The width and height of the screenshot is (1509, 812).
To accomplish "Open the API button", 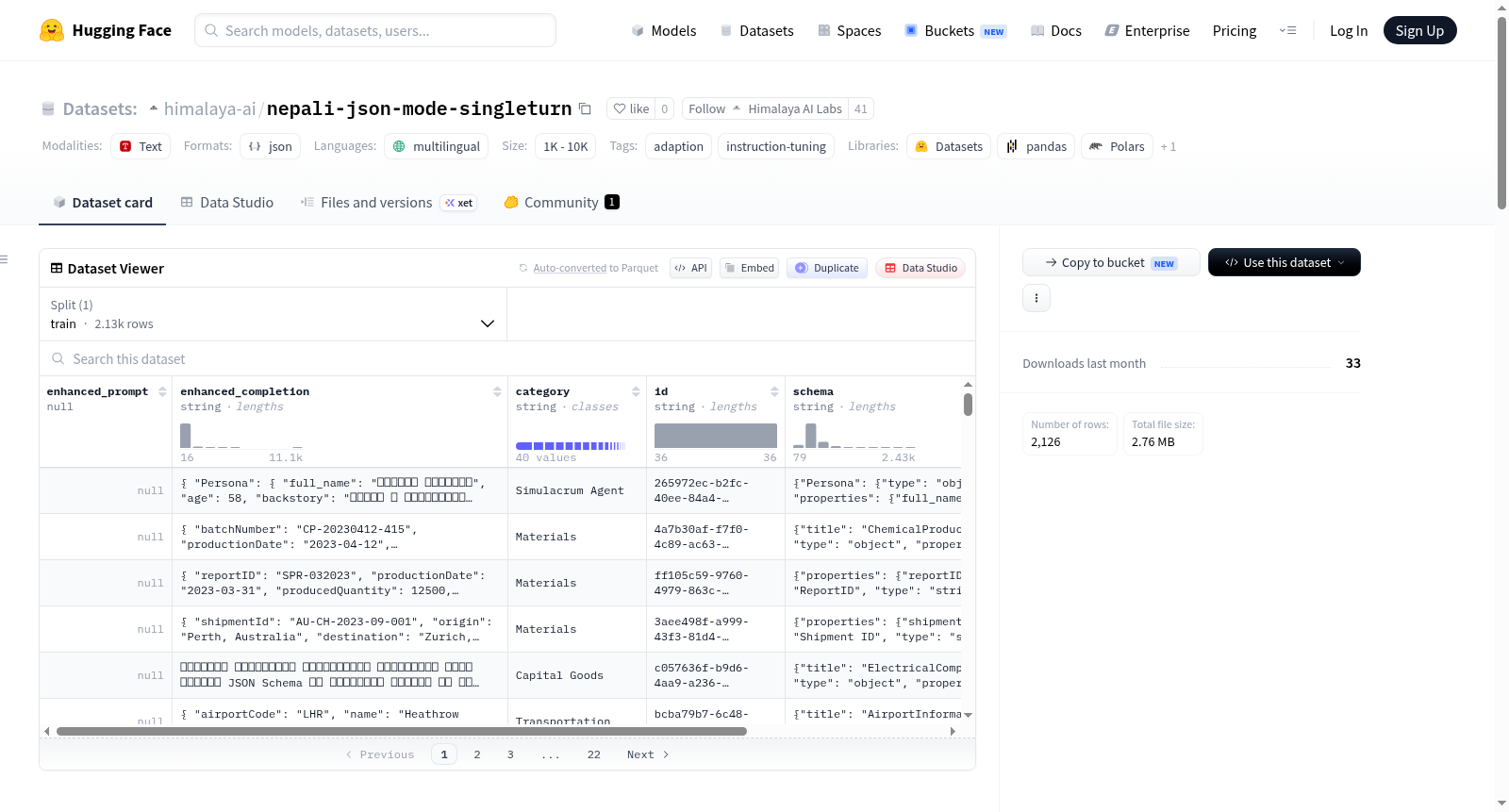I will (x=690, y=268).
